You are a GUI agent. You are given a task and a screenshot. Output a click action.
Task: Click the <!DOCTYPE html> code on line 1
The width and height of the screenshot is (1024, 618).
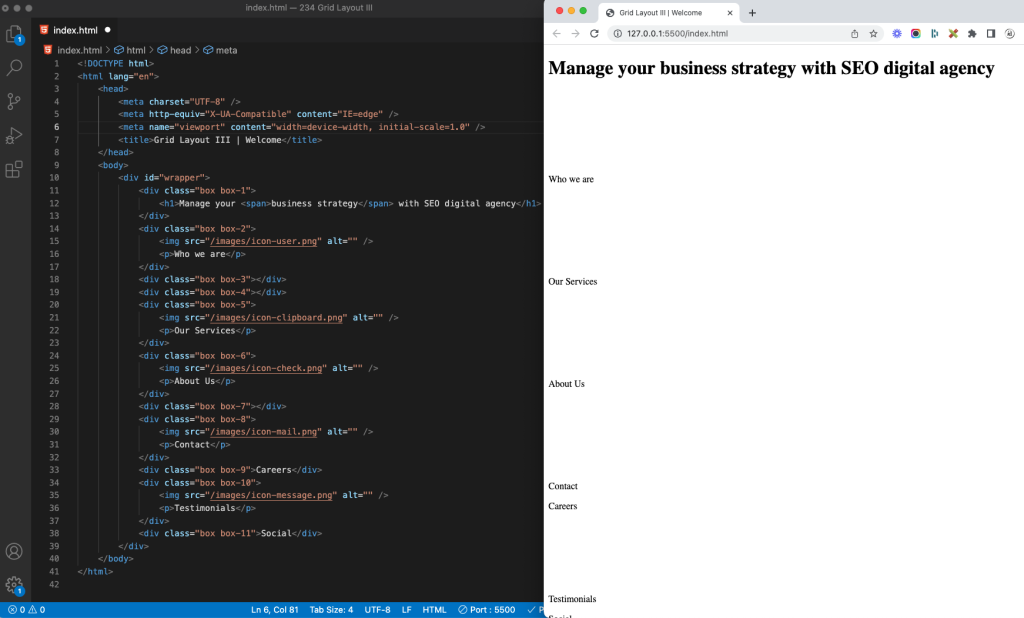click(116, 63)
